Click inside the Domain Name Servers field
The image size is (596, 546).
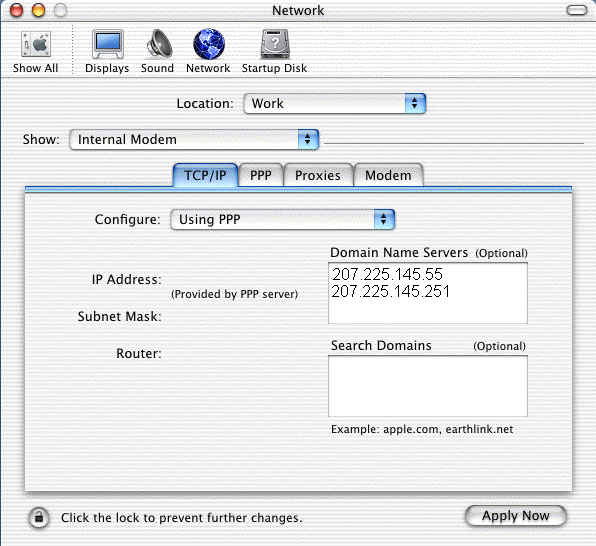428,293
